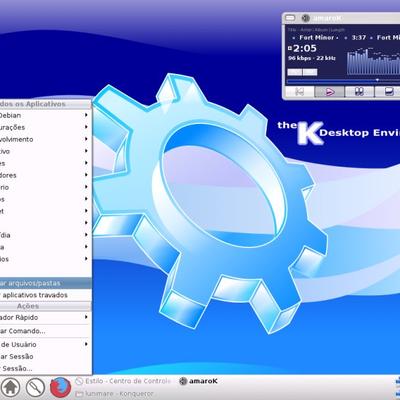Switch to amaroK taskbar entry
400x400 pixels.
pyautogui.click(x=199, y=381)
